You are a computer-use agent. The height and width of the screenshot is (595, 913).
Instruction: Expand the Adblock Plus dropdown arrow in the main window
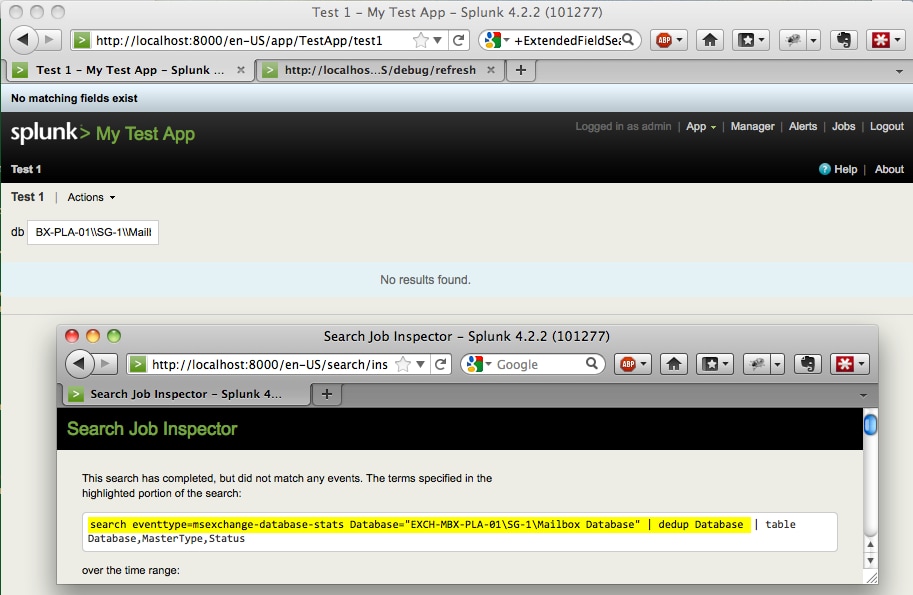pyautogui.click(x=679, y=40)
